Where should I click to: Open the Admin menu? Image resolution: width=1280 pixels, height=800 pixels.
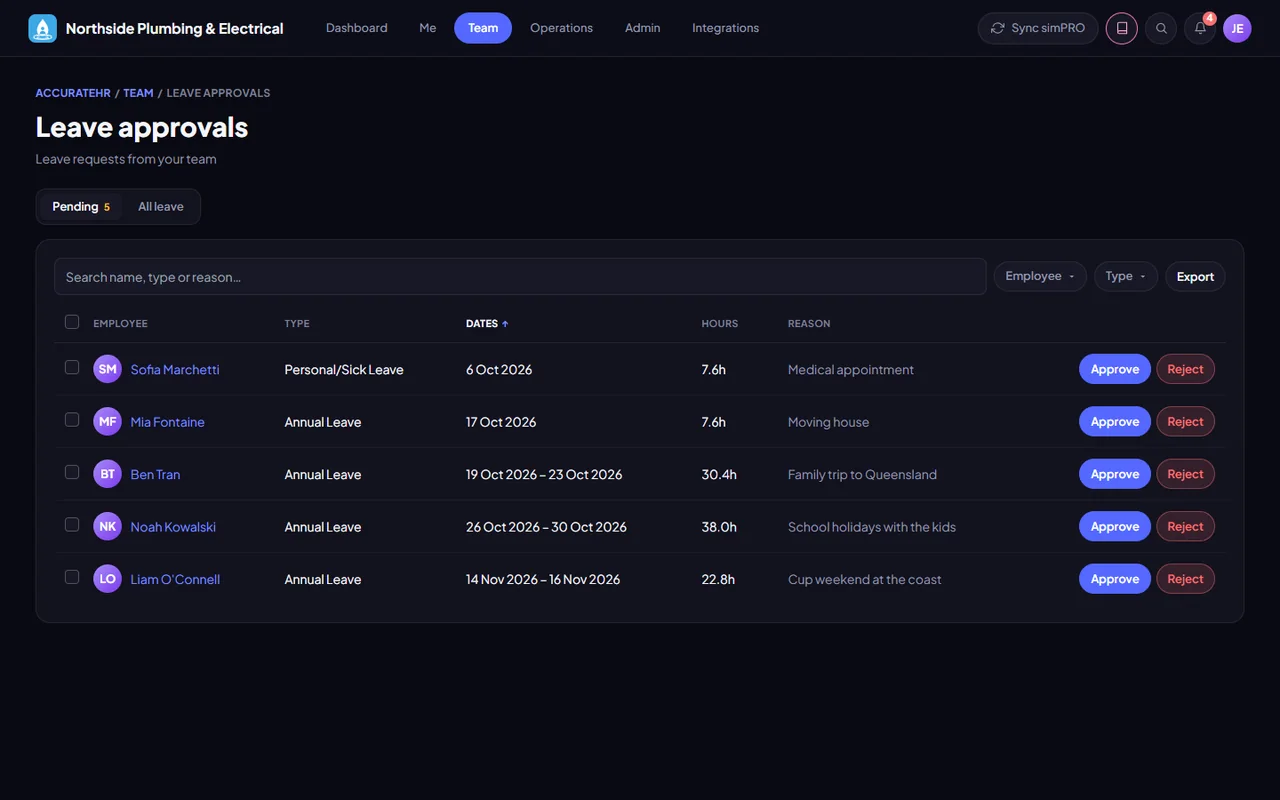coord(642,28)
